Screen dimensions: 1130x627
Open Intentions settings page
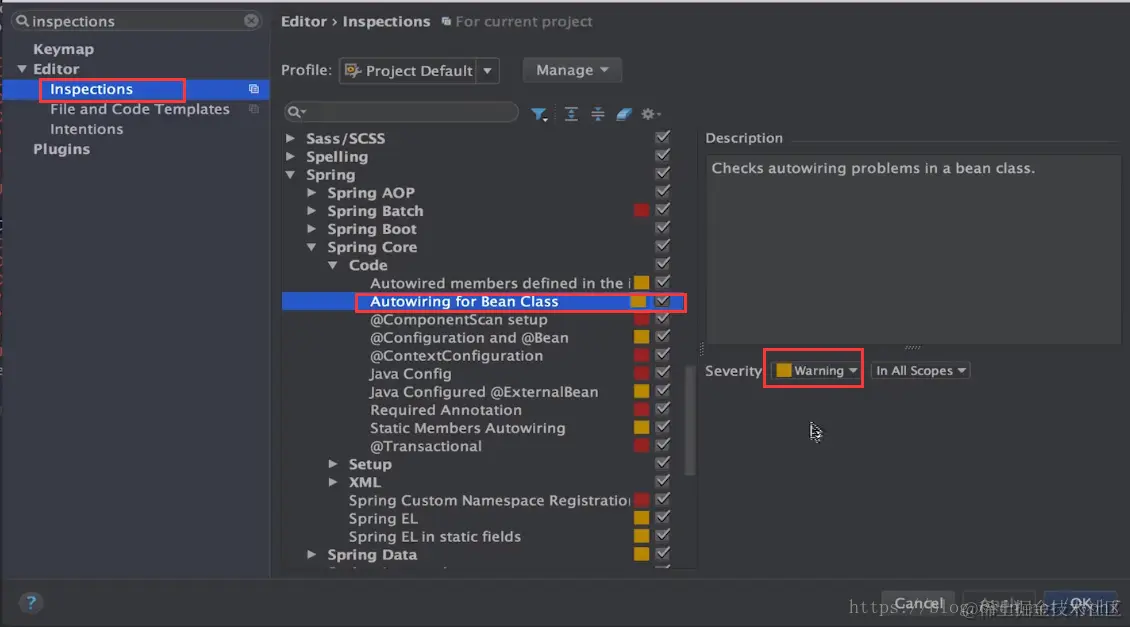(86, 129)
